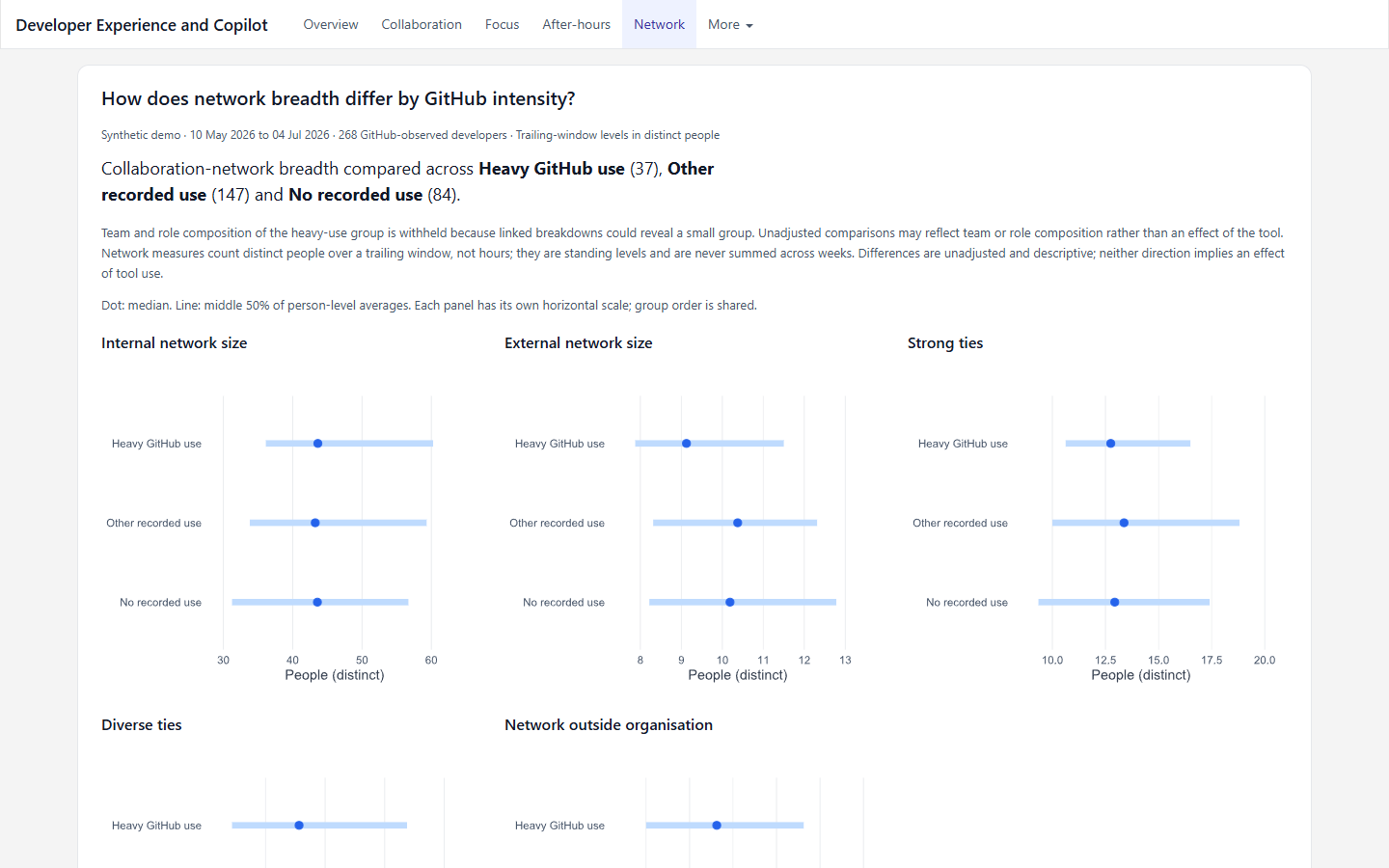The height and width of the screenshot is (868, 1389).
Task: Click the Heavy GitHub use label in Internal network size
Action: tap(156, 444)
